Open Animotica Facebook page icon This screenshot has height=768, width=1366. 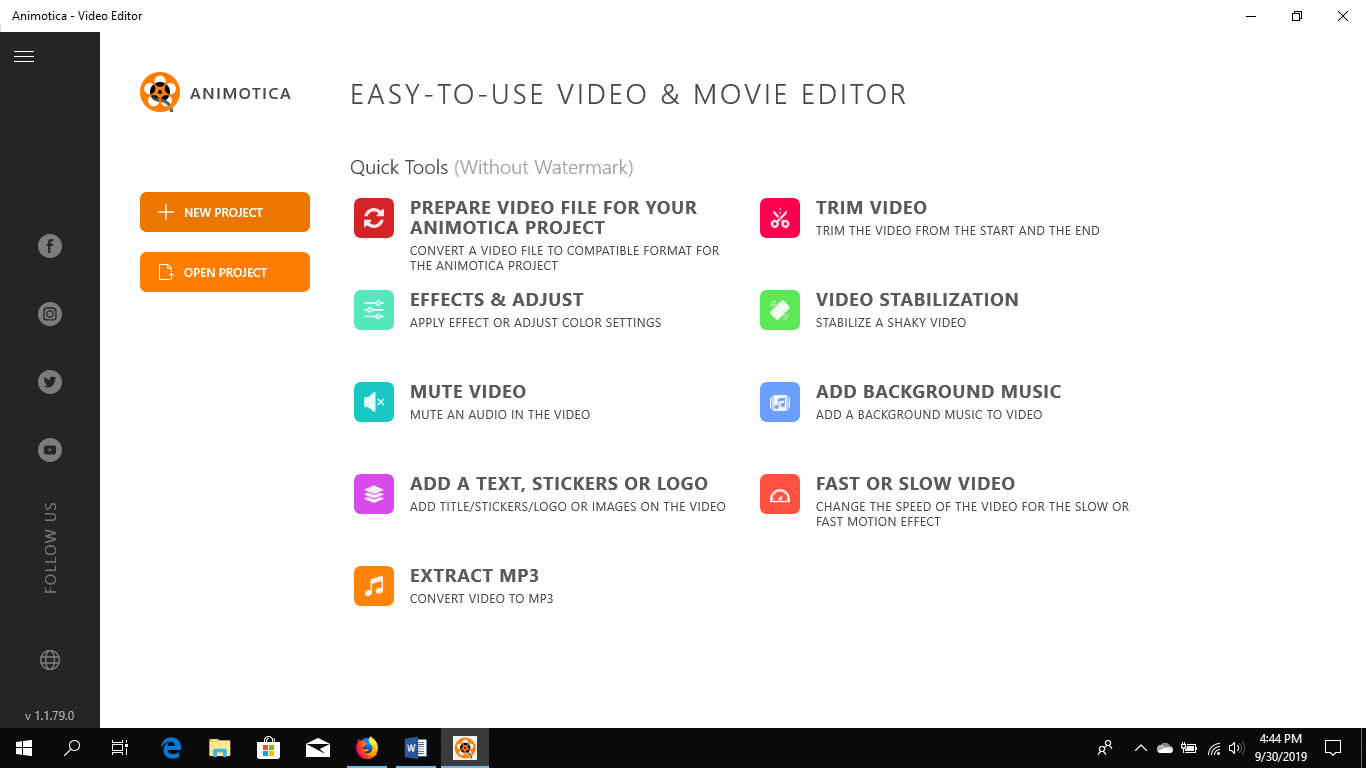click(50, 246)
